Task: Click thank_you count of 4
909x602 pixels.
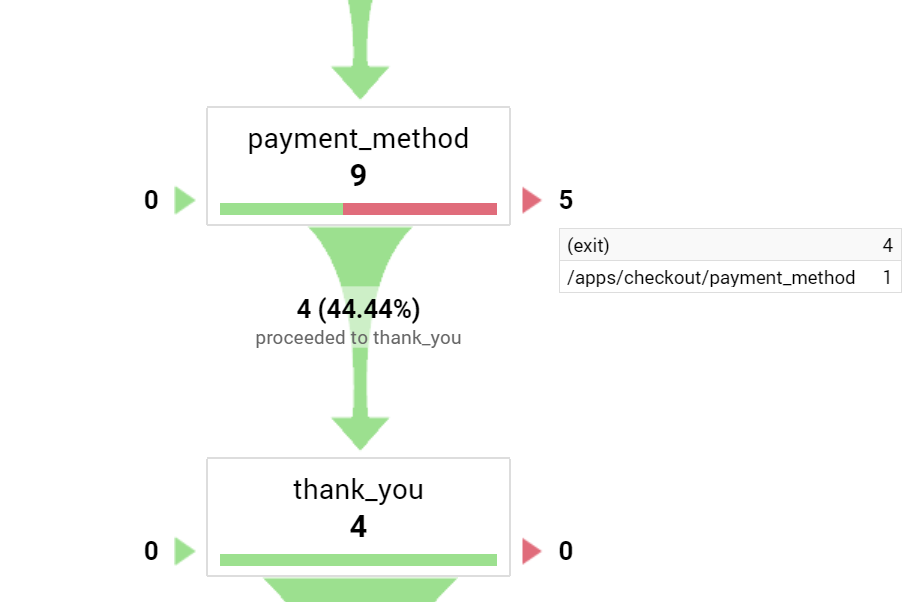Action: (x=358, y=527)
